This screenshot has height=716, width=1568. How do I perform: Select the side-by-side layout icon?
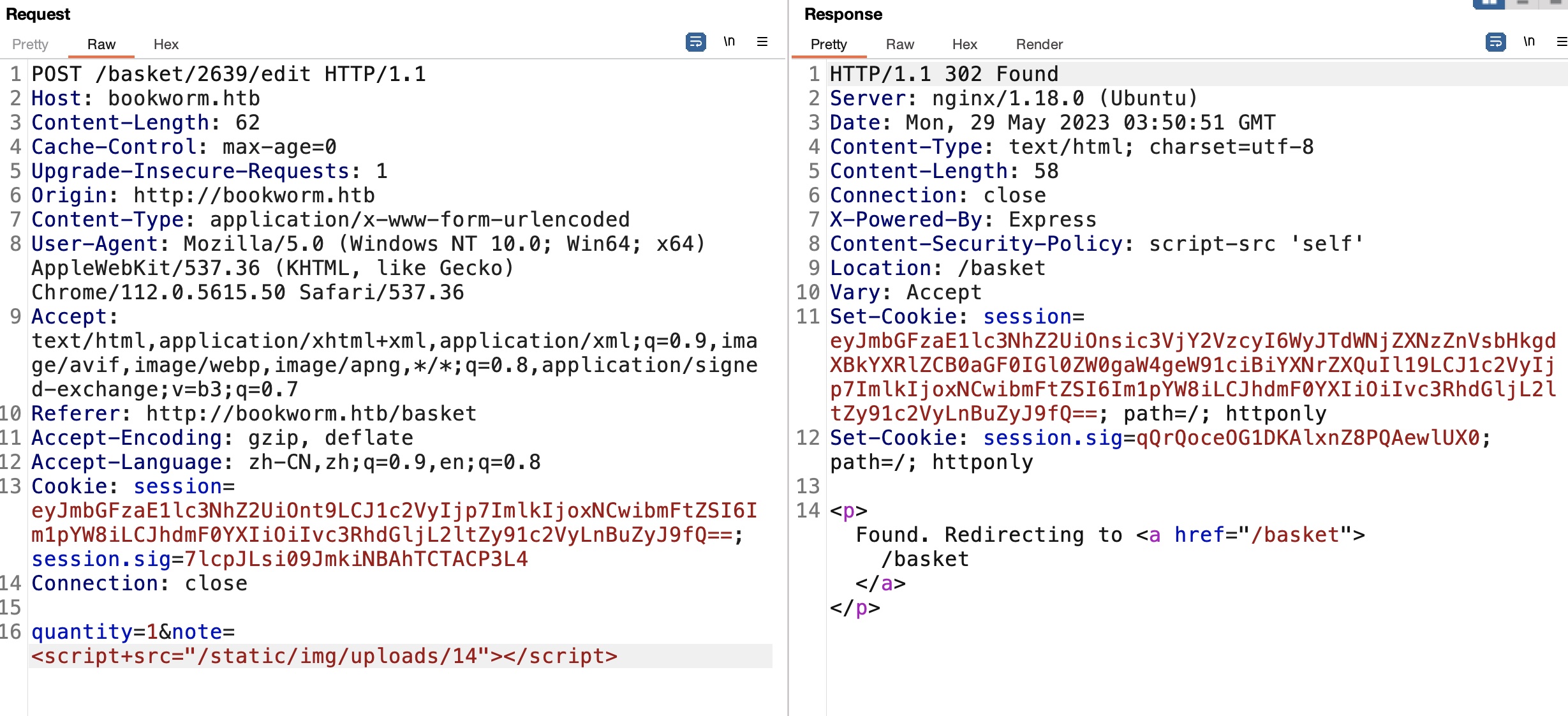click(1489, 3)
